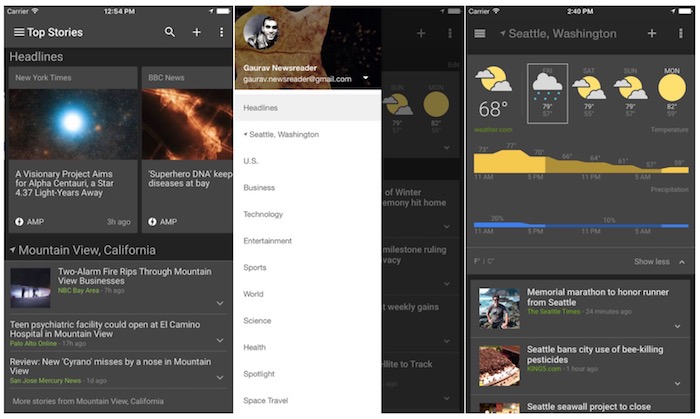Choose Space Travel from the side menu

(266, 399)
